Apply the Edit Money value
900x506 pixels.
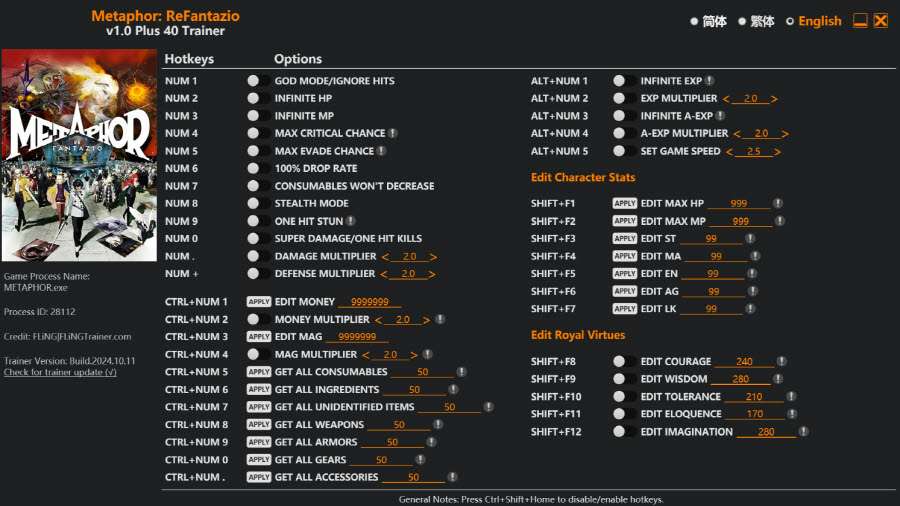[259, 301]
